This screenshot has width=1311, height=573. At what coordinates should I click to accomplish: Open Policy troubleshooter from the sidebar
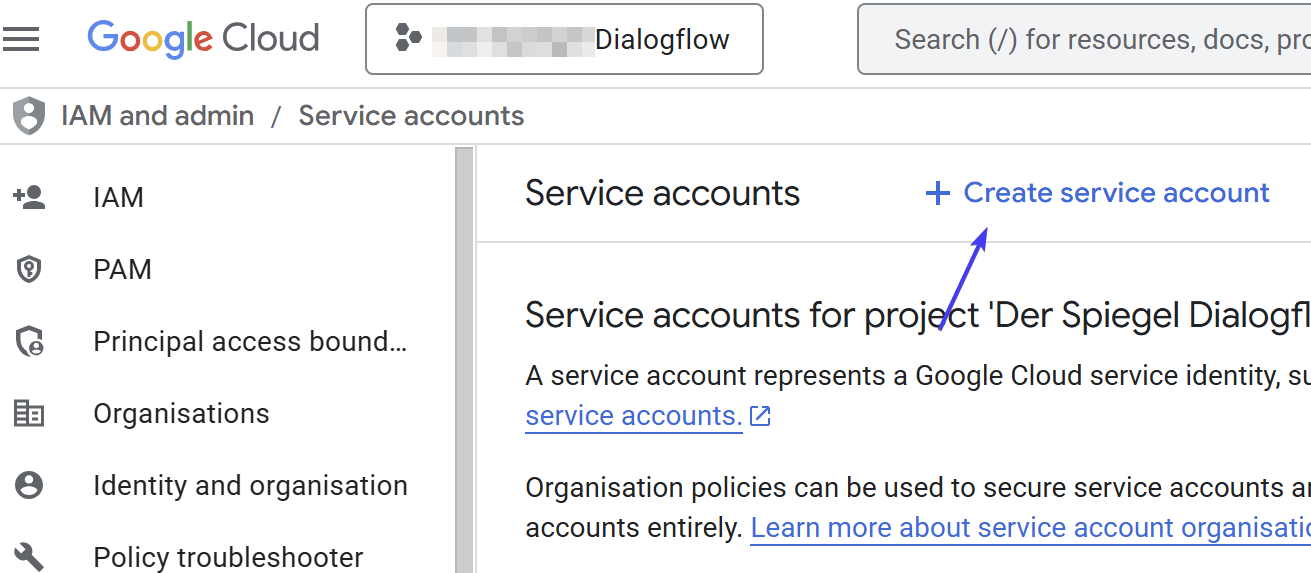pos(228,557)
